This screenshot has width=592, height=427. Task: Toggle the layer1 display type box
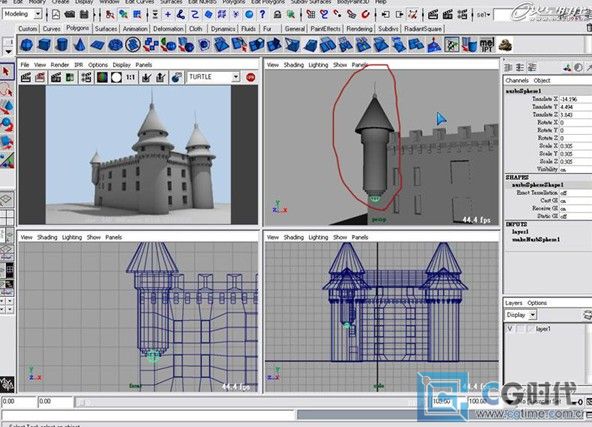pos(521,329)
